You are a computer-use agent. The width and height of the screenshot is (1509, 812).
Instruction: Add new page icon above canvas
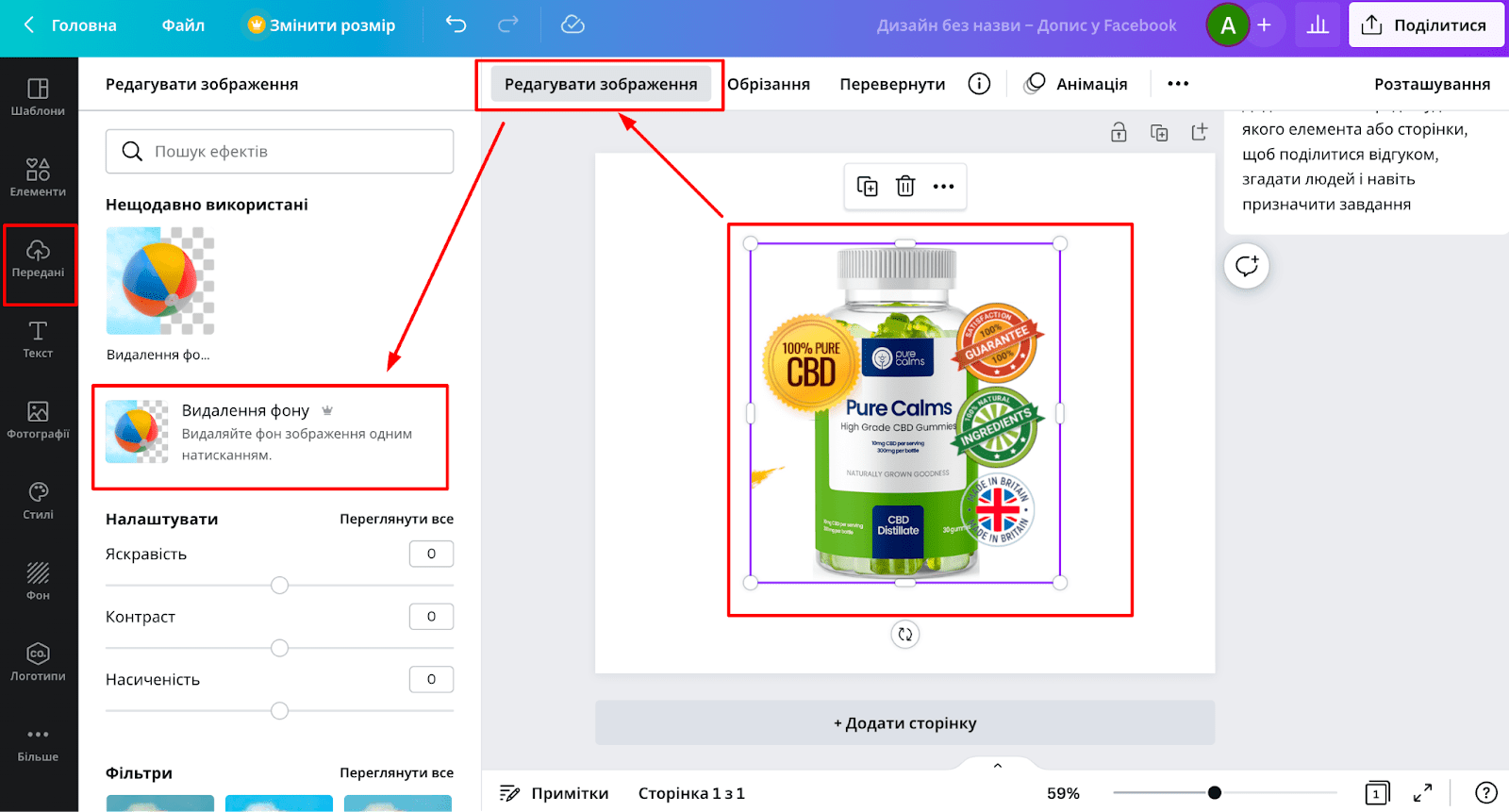(x=1200, y=133)
